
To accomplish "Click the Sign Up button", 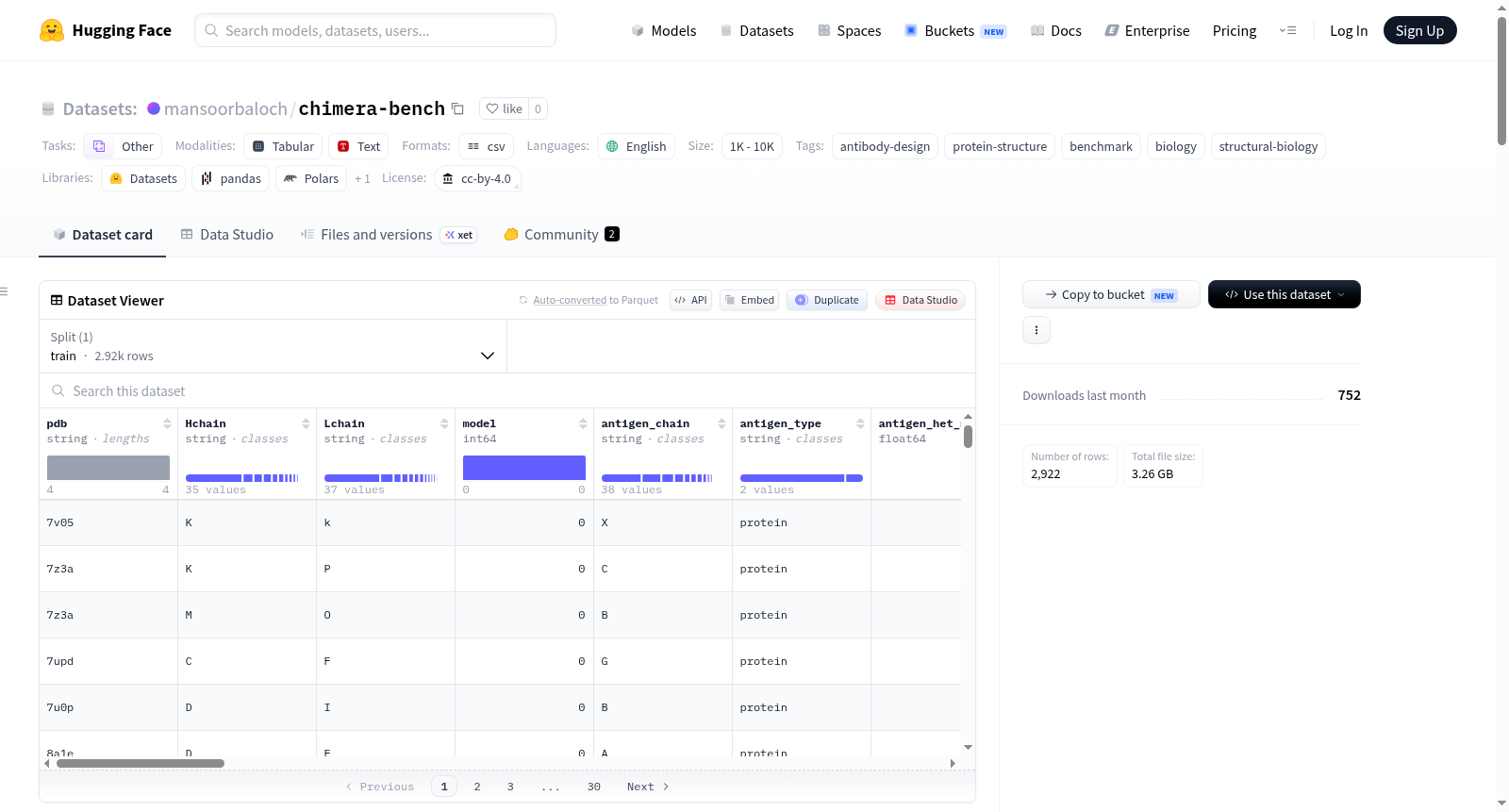I will pyautogui.click(x=1419, y=30).
